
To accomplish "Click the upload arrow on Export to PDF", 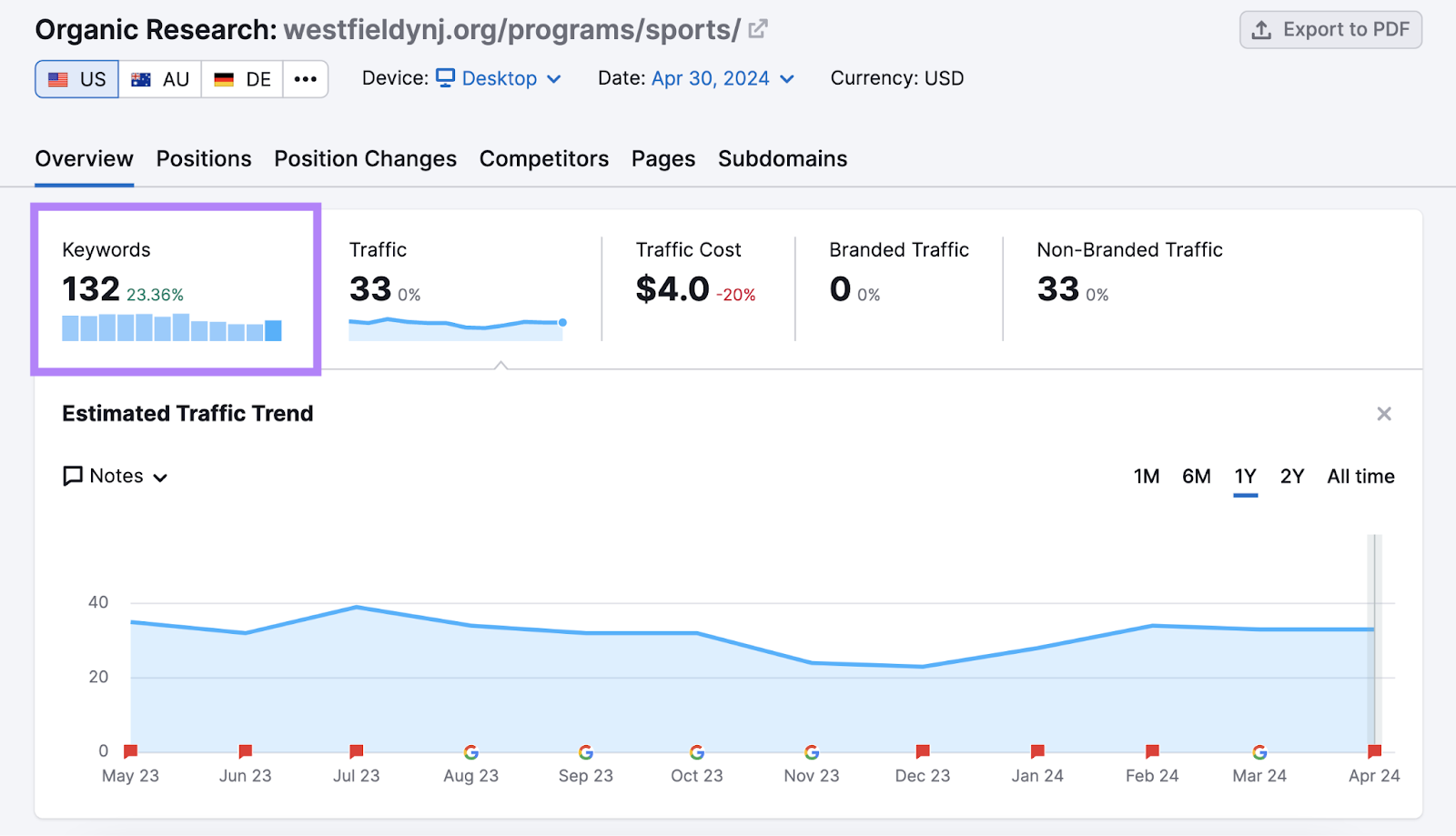I will (x=1262, y=29).
